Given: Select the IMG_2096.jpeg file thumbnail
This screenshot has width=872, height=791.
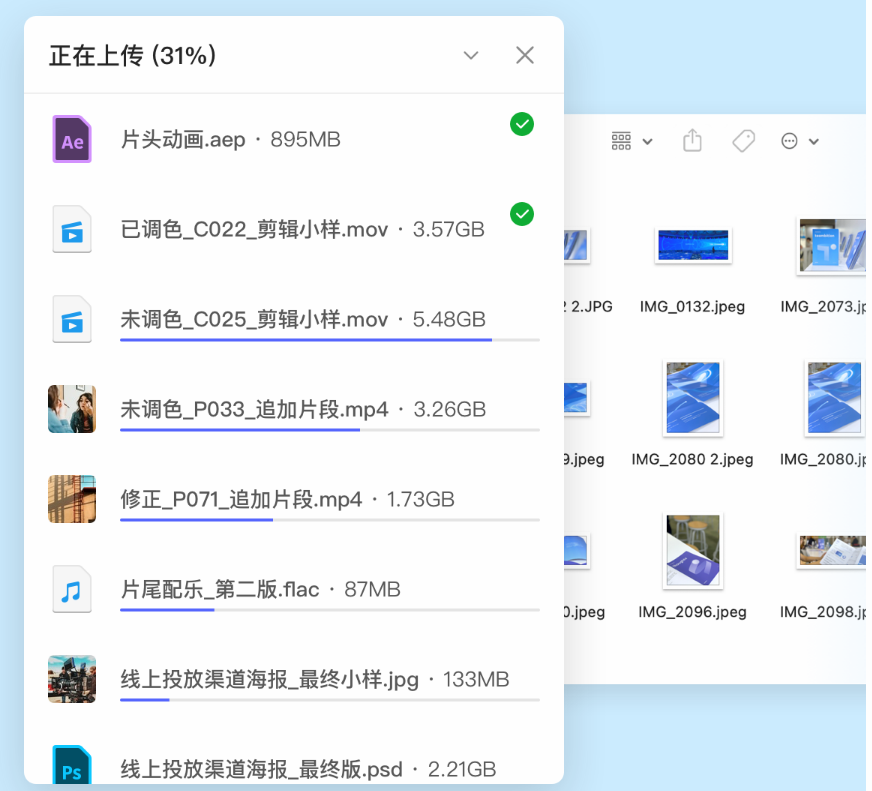Looking at the screenshot, I should point(692,551).
